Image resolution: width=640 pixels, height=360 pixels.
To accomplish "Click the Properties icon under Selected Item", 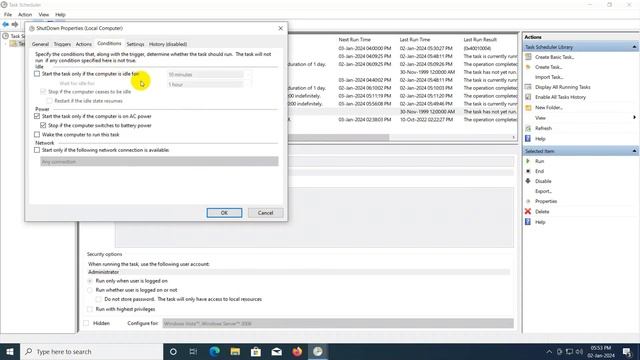I will [528, 201].
